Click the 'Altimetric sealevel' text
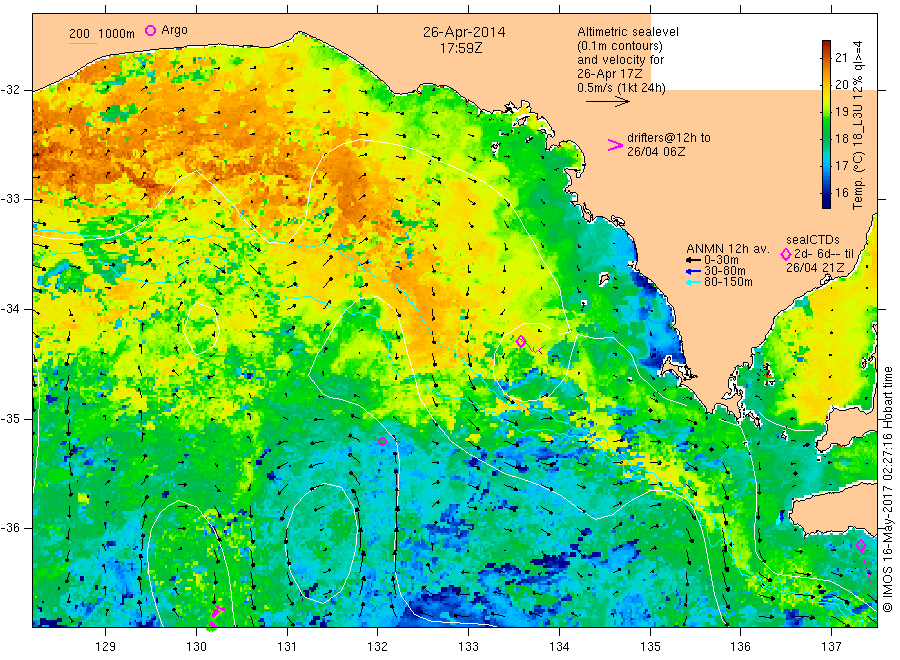900x660 pixels. [628, 32]
